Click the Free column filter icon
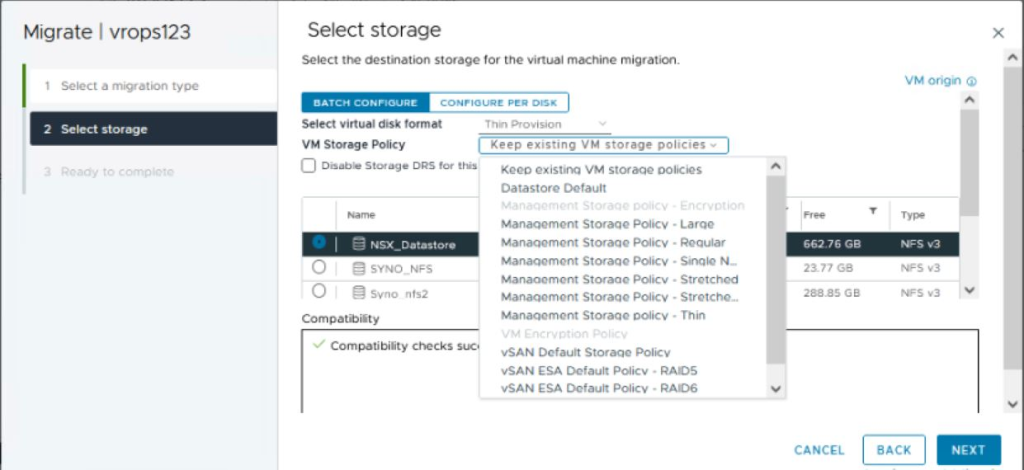The image size is (1024, 470). pos(872,211)
